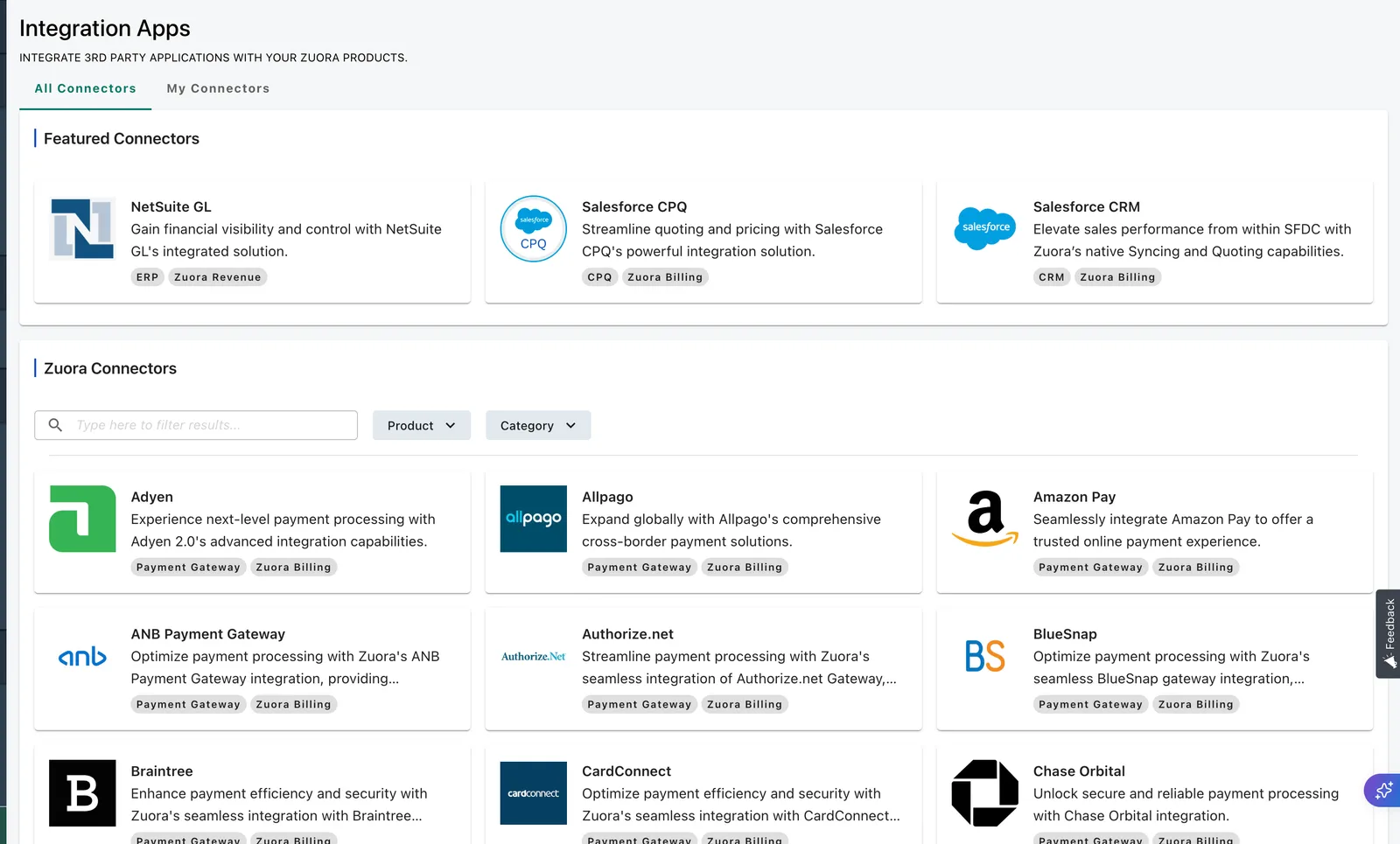The image size is (1400, 844).
Task: Open the CardConnect connector title
Action: pyautogui.click(x=626, y=771)
